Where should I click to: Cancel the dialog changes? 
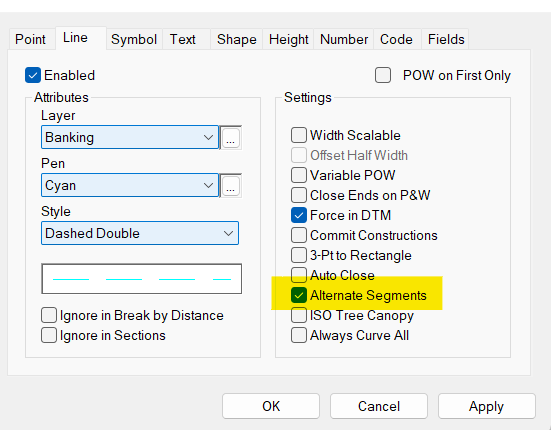tap(379, 406)
